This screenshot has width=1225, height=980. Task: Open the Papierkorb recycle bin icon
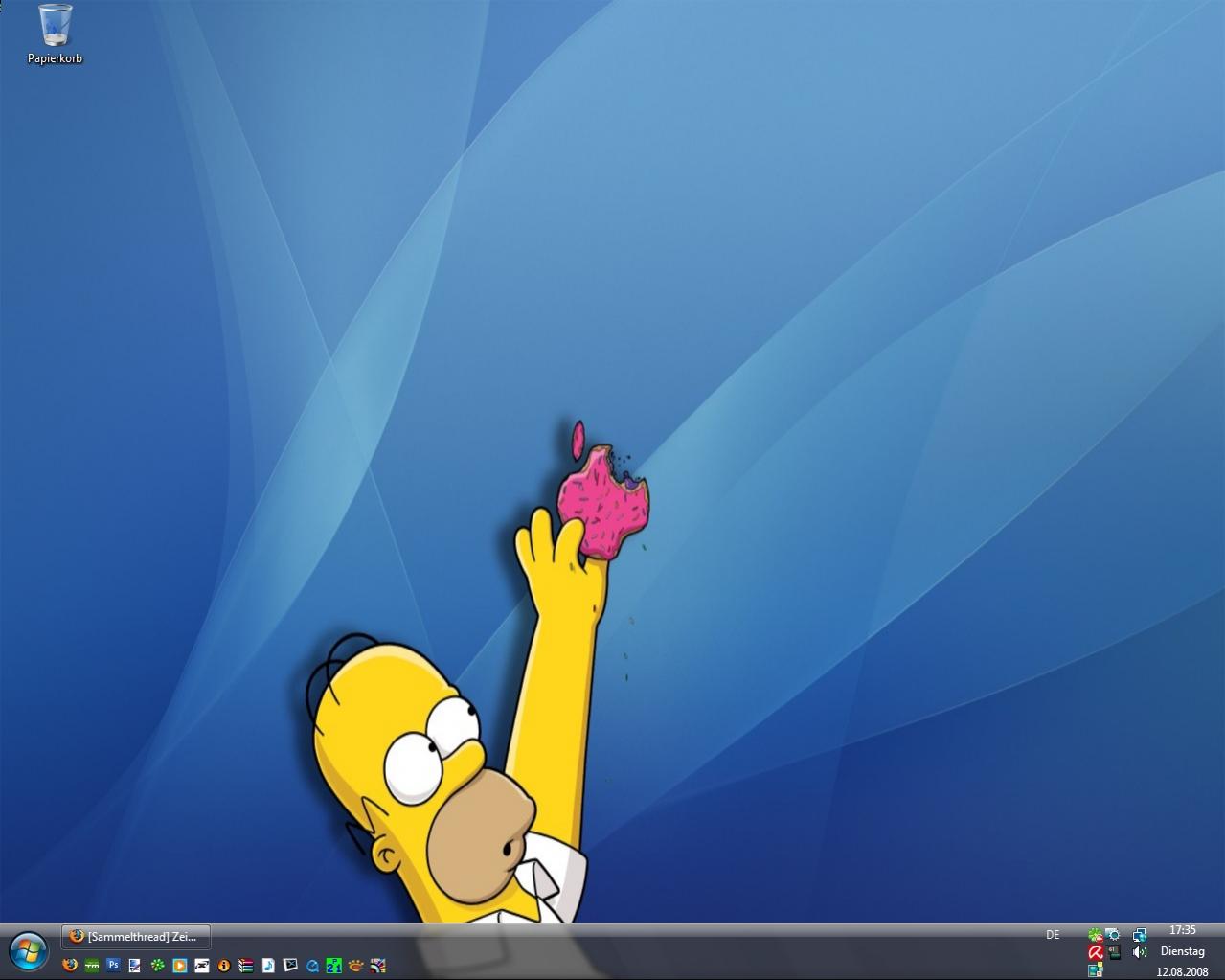coord(55,34)
